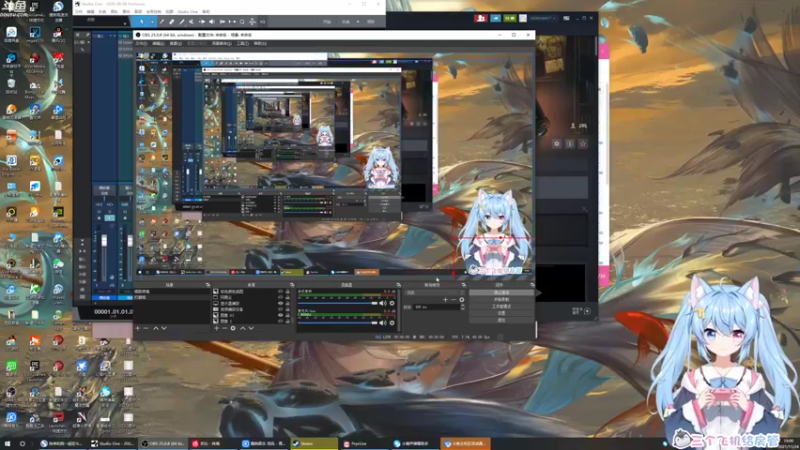Open settings gear for Mic/Aux mixer channel
Viewport: 800px width, 450px height.
pos(392,322)
